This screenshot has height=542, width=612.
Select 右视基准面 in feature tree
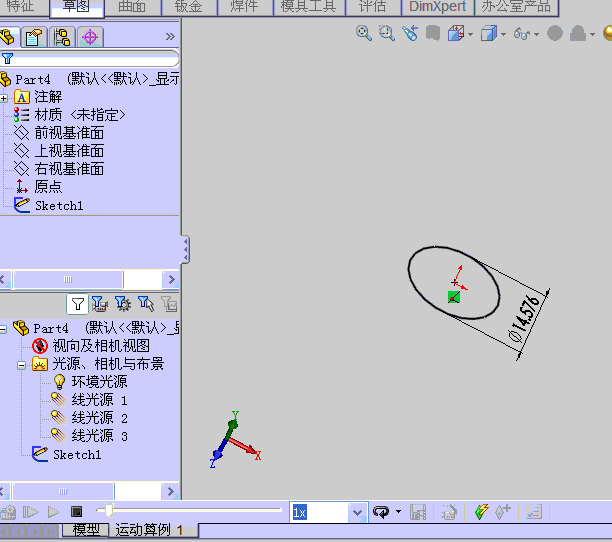(69, 169)
